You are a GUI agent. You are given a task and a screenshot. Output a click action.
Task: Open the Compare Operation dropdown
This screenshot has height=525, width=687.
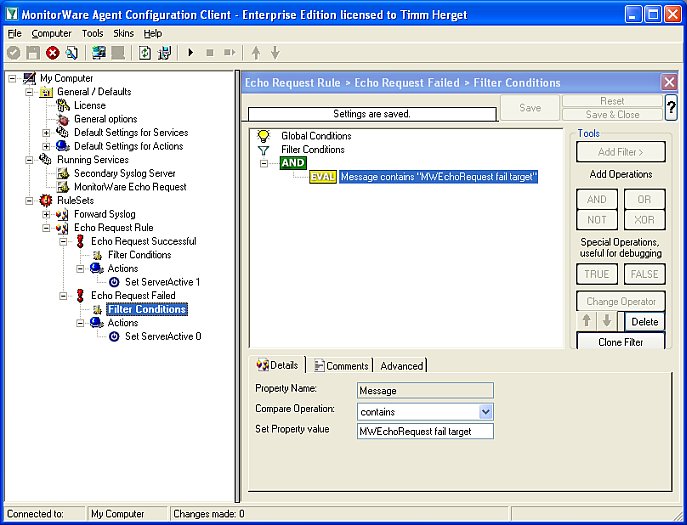pos(485,411)
